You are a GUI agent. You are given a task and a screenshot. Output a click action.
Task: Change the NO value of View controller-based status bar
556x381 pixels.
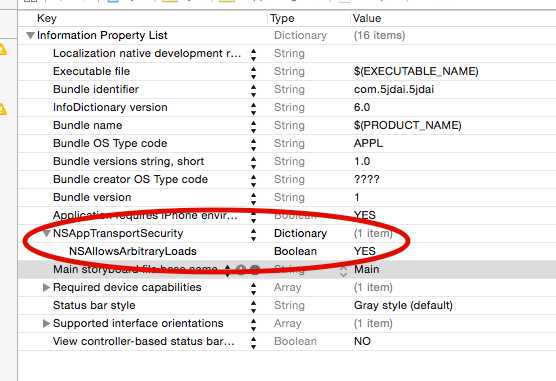pos(362,341)
